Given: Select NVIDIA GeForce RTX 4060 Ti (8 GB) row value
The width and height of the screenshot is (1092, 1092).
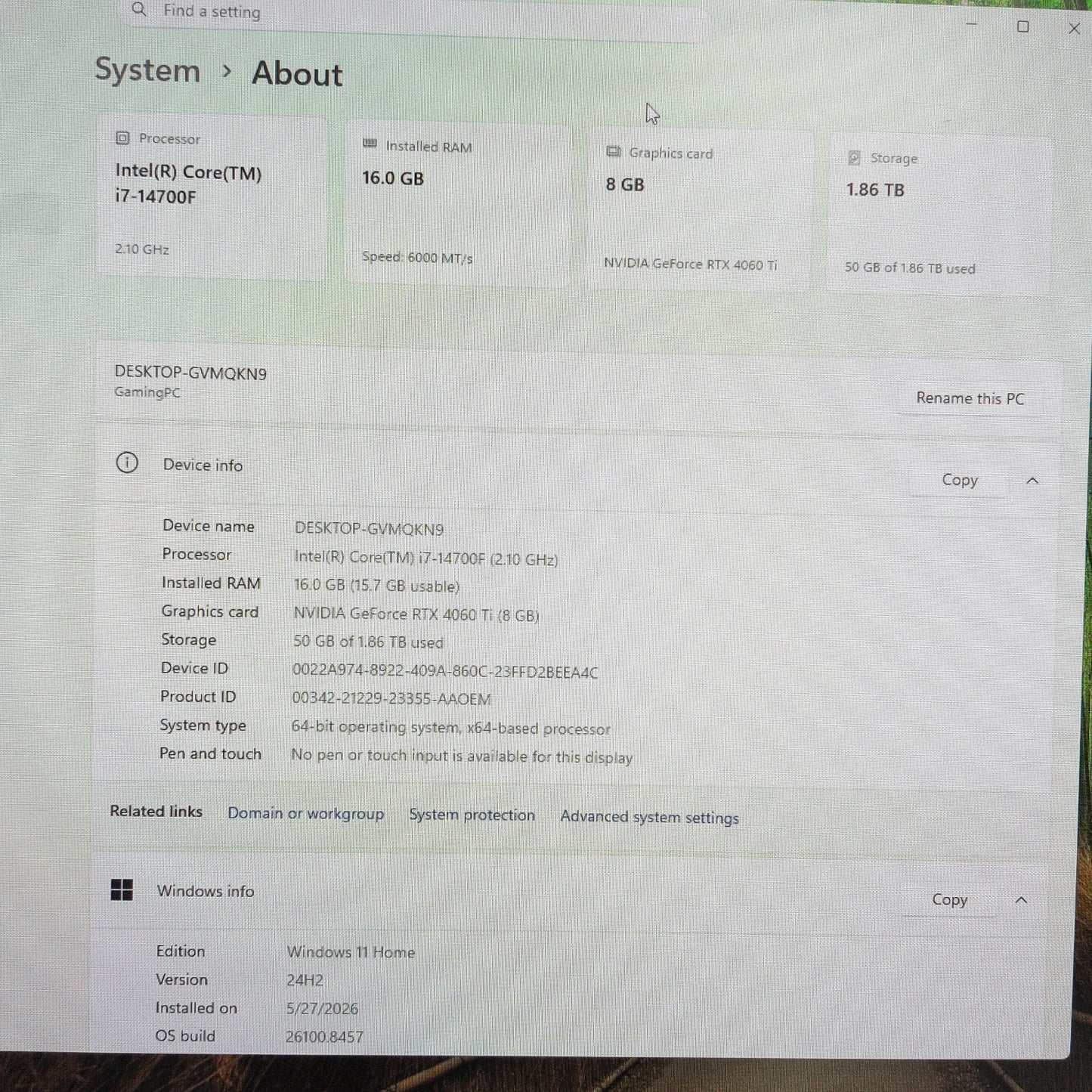Looking at the screenshot, I should [416, 614].
